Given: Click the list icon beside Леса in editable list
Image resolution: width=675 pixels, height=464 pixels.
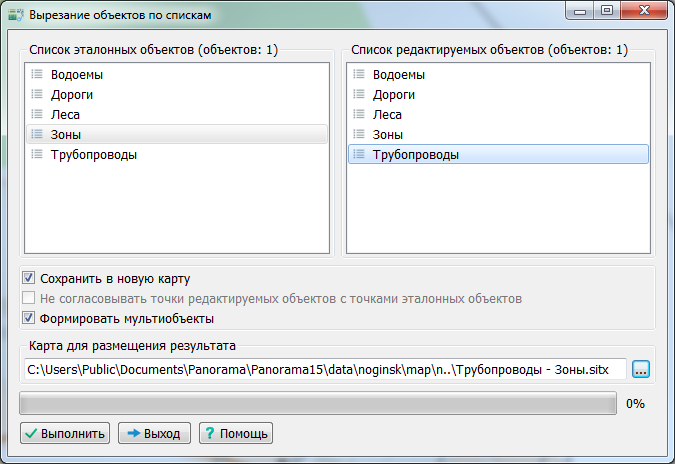Looking at the screenshot, I should tap(359, 114).
